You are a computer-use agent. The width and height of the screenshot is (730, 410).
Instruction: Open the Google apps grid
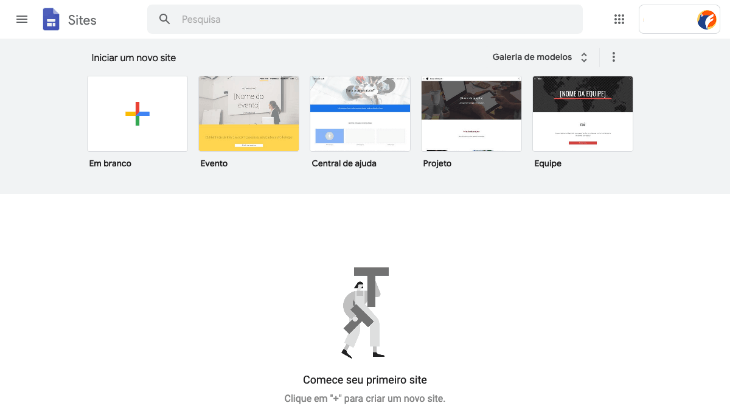(619, 19)
